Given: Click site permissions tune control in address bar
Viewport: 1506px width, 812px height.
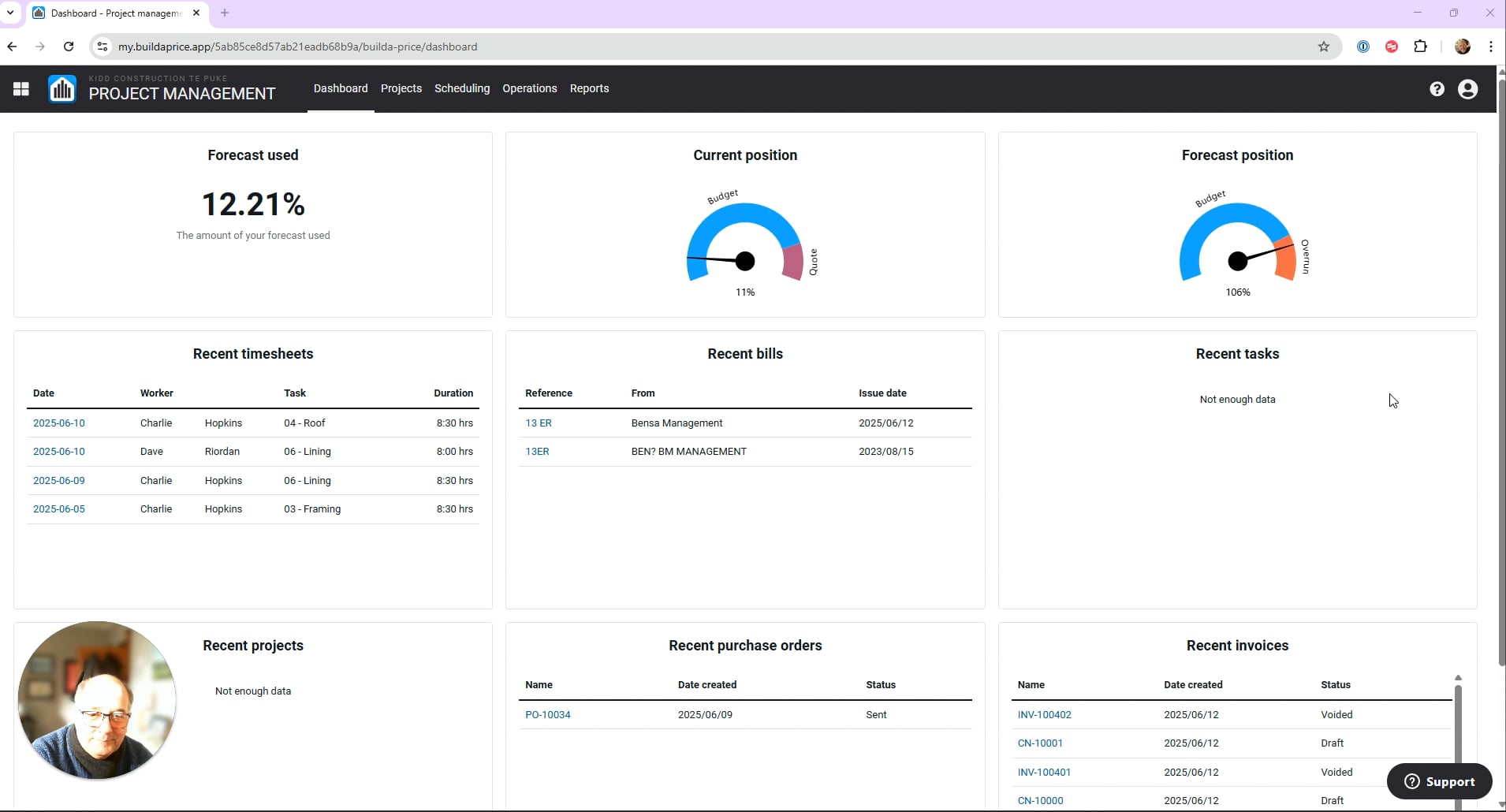Looking at the screenshot, I should [x=102, y=47].
